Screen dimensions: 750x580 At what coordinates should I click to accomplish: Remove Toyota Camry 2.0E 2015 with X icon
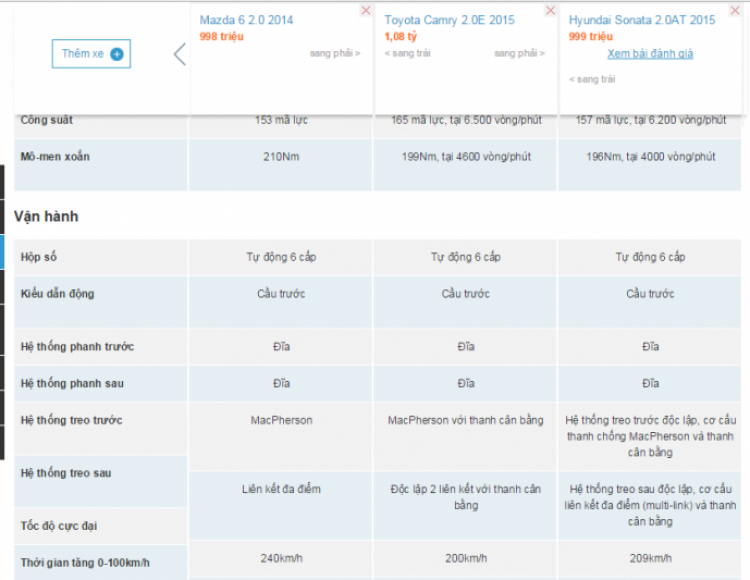[x=551, y=10]
